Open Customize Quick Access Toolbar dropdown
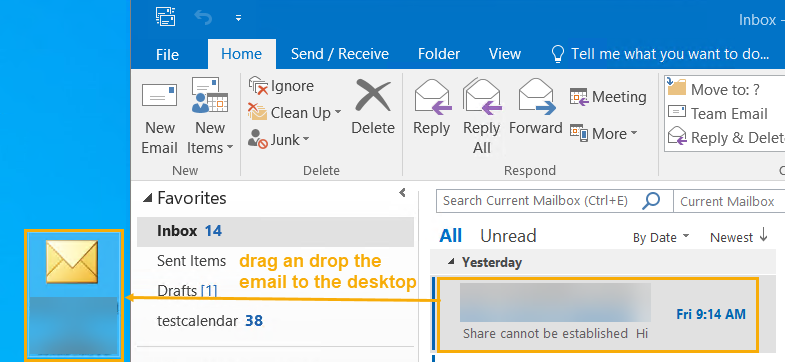The image size is (785, 362). point(238,18)
